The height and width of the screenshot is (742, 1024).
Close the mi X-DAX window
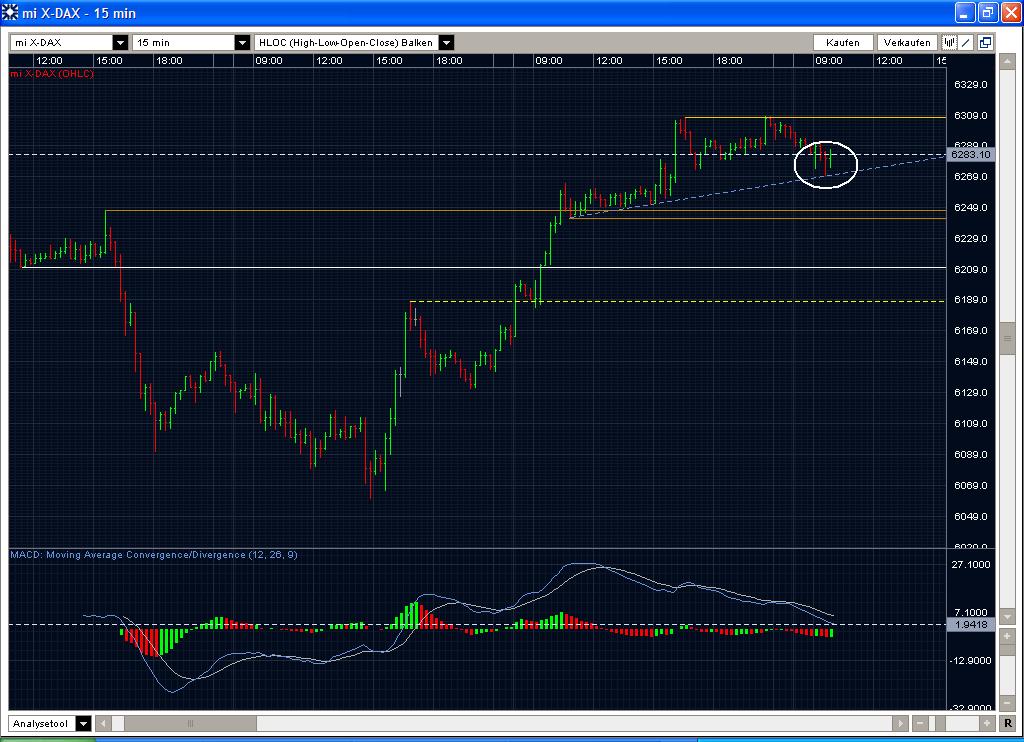point(1010,12)
